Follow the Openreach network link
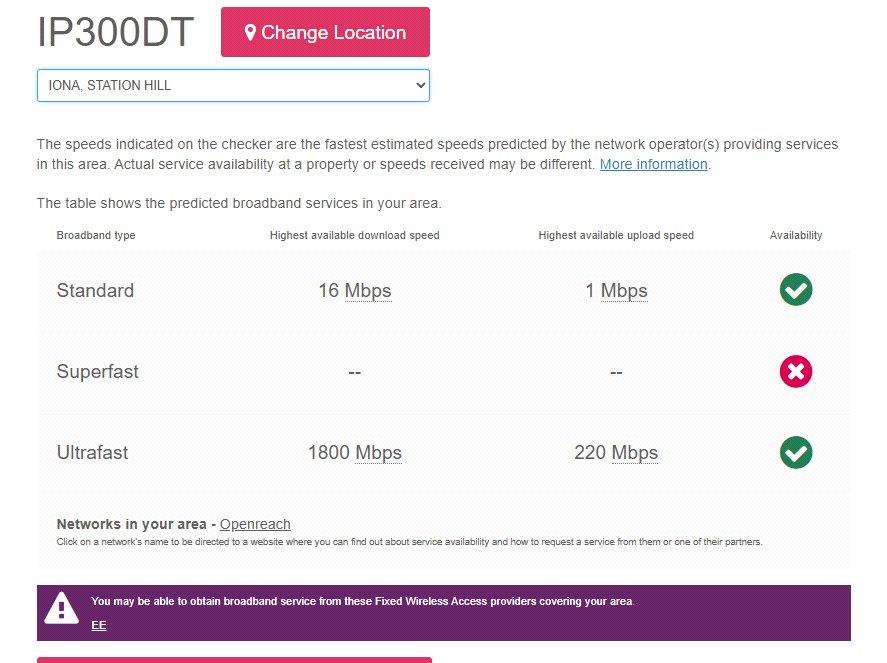 coord(255,524)
